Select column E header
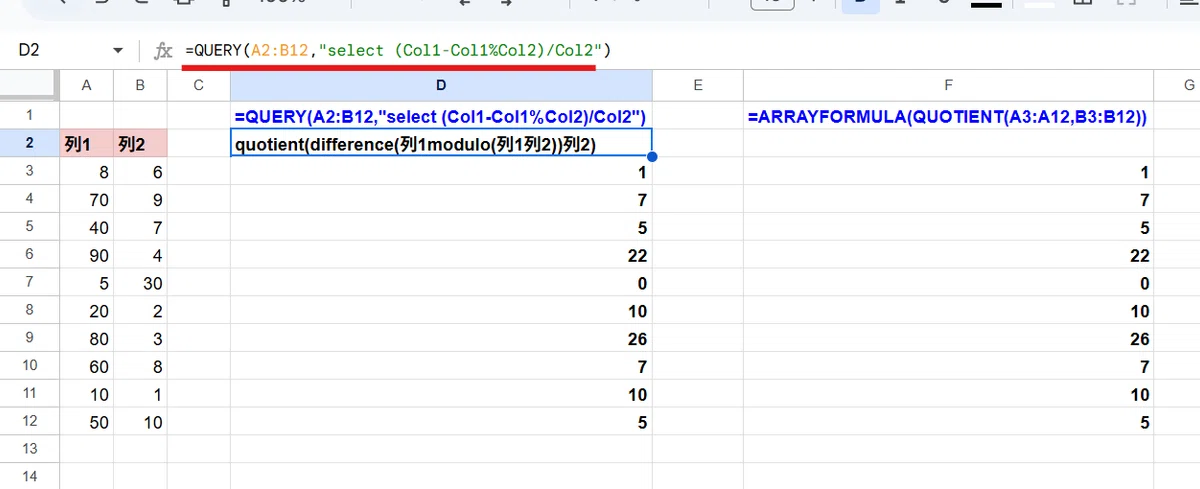 tap(698, 86)
